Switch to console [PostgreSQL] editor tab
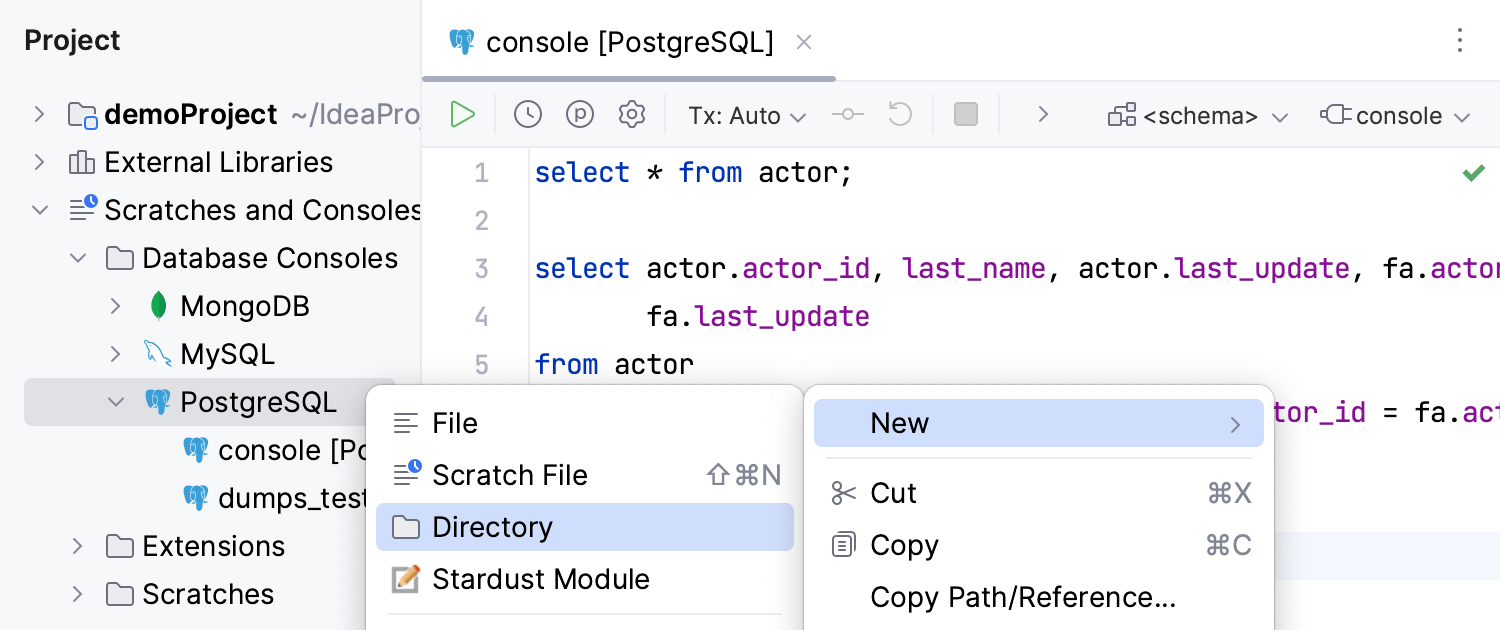Screen dimensions: 1500x630 [x=629, y=42]
